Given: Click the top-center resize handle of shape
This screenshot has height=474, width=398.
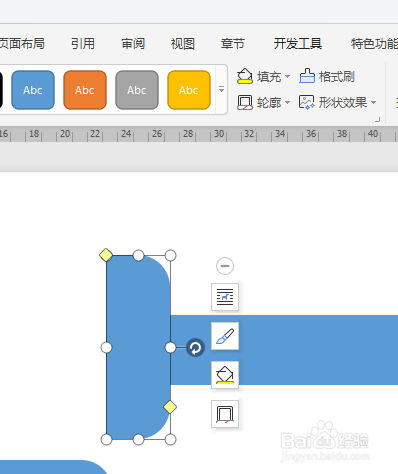Looking at the screenshot, I should click(x=138, y=256).
